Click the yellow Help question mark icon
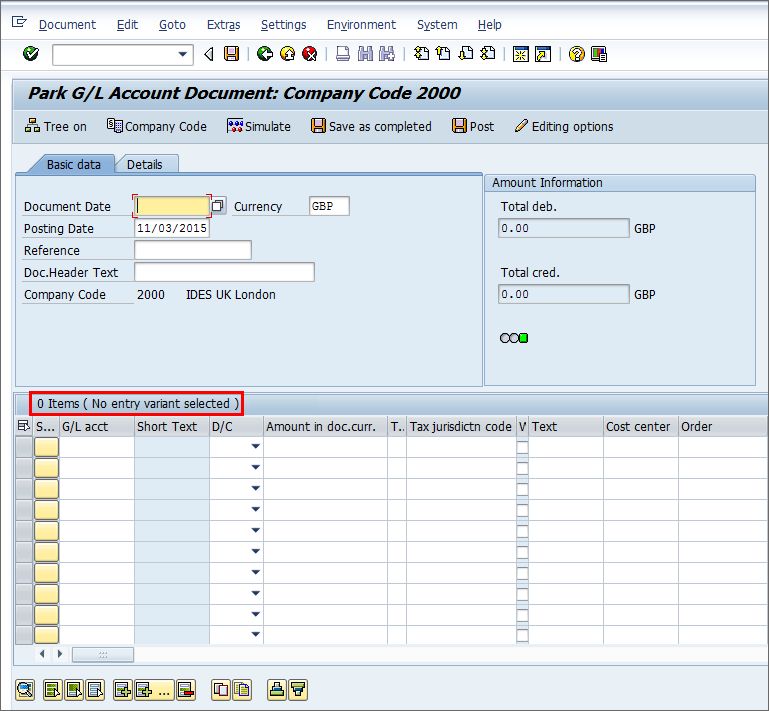Image resolution: width=769 pixels, height=711 pixels. tap(577, 53)
